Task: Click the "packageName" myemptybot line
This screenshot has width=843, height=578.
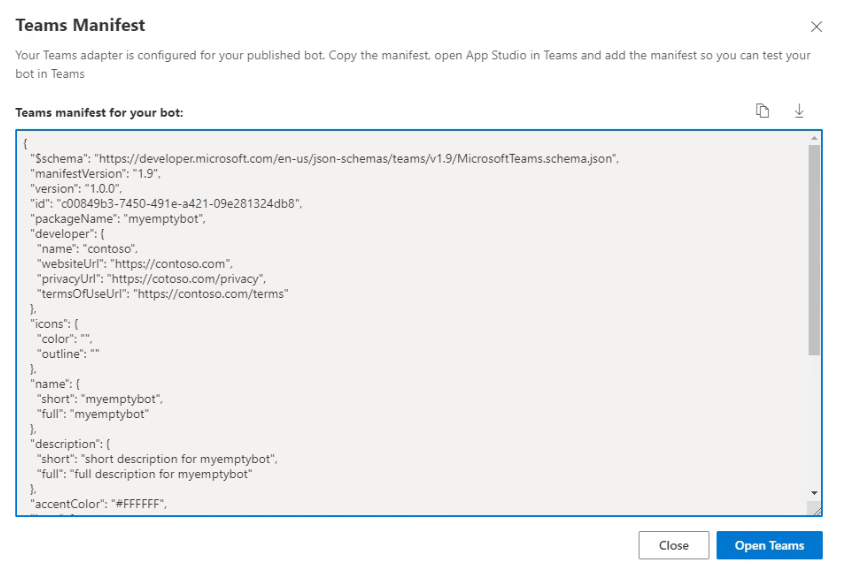Action: click(x=118, y=219)
